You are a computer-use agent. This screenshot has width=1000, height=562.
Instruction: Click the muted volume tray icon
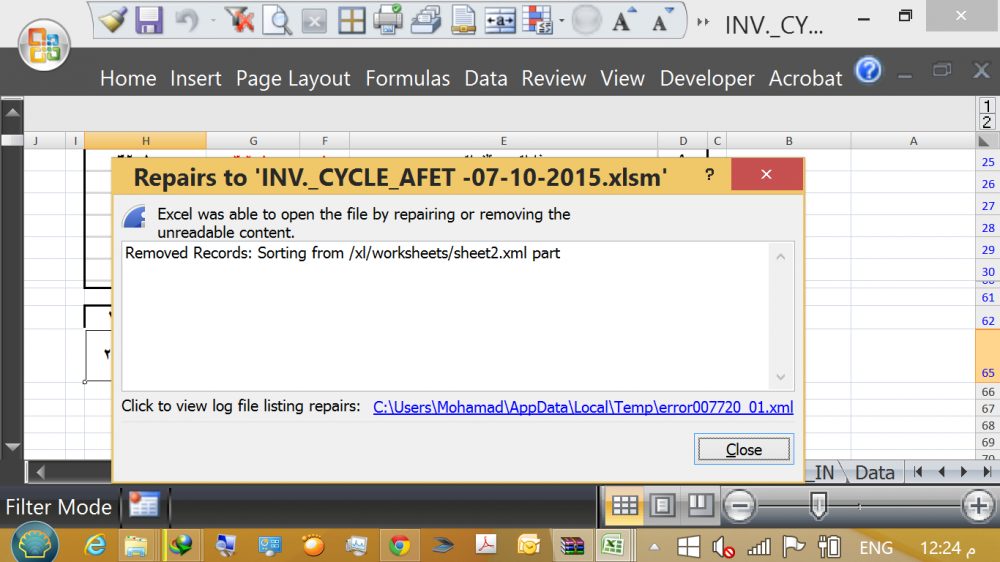click(723, 547)
